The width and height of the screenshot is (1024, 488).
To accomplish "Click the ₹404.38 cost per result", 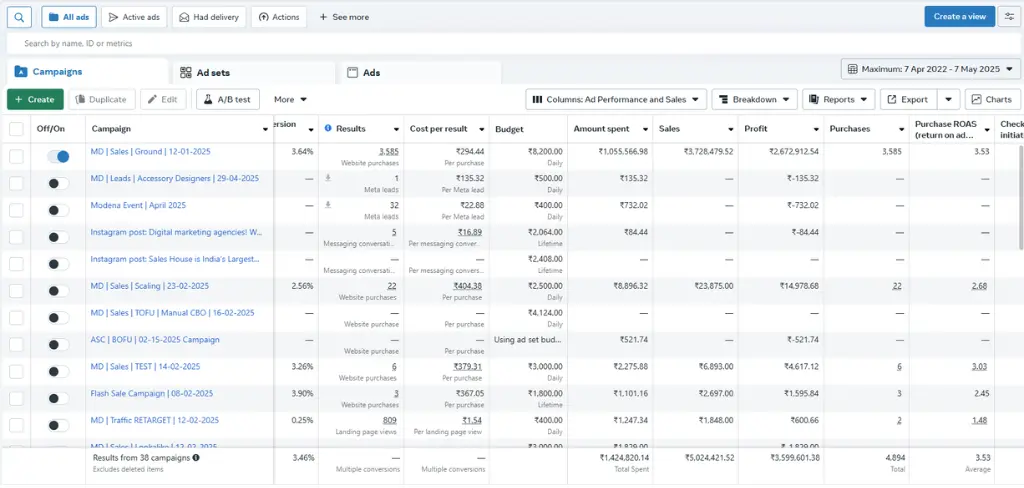I will (468, 285).
